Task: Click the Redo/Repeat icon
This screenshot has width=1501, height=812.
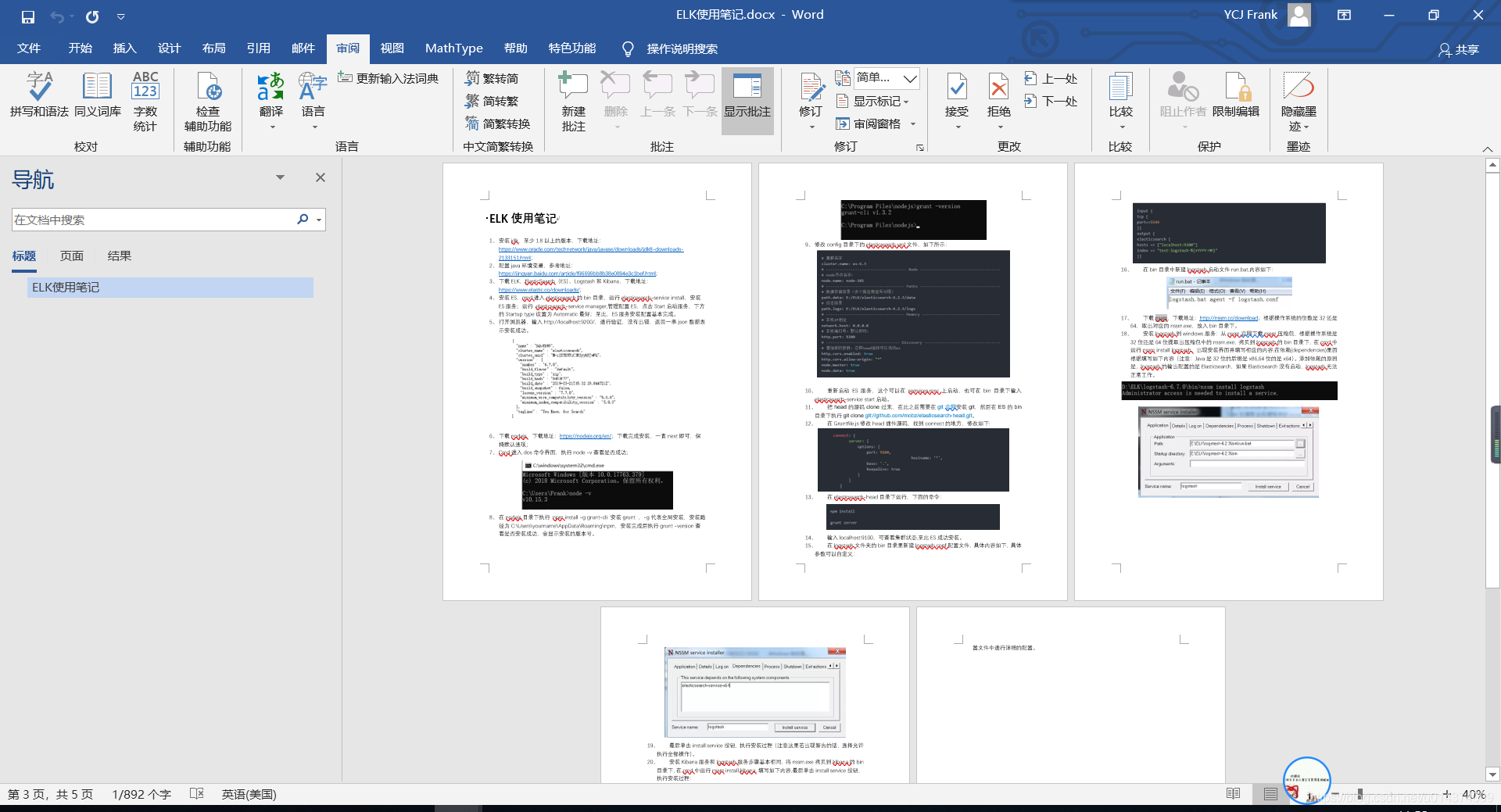Action: [92, 16]
